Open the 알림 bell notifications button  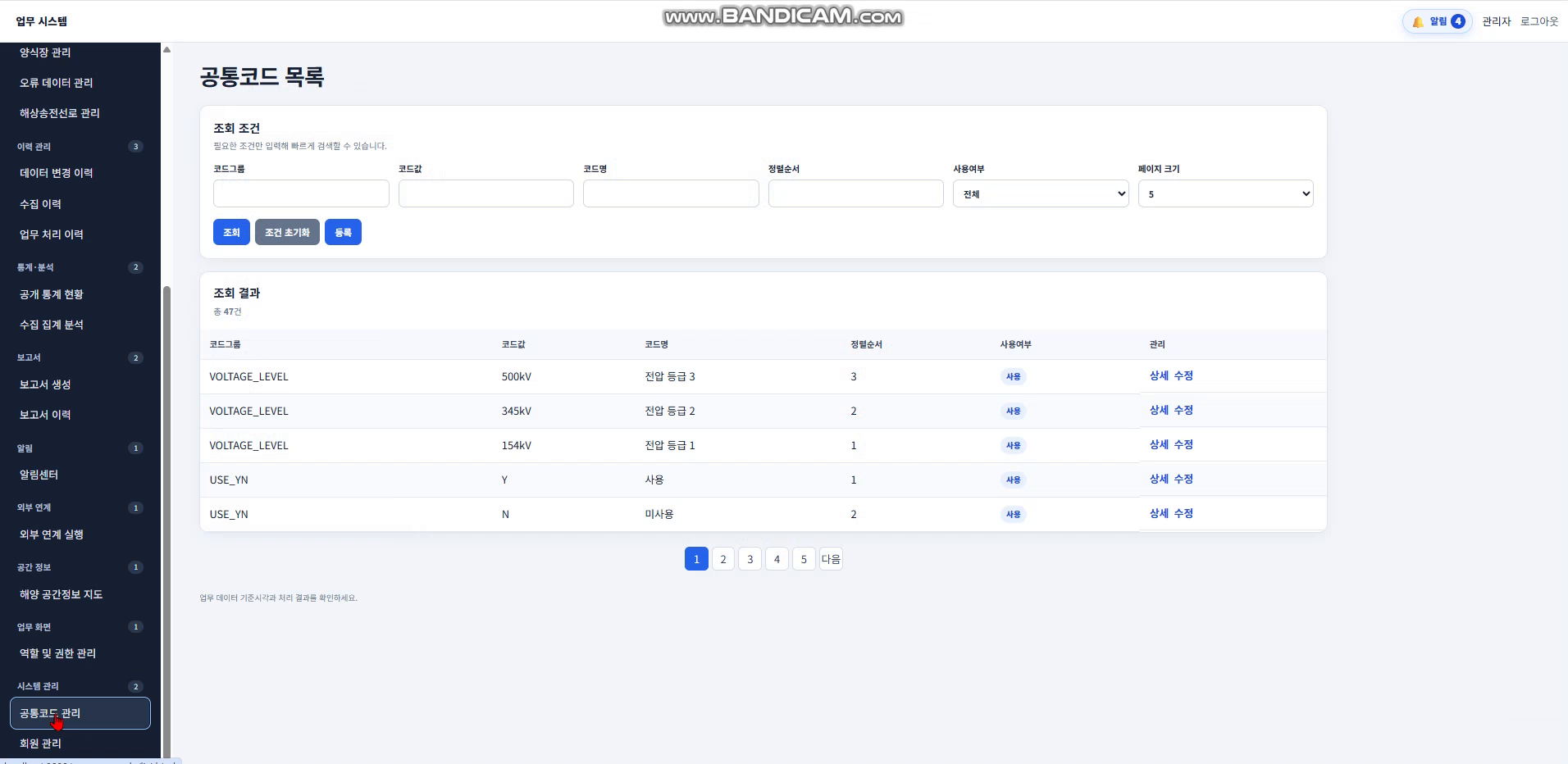(1437, 21)
